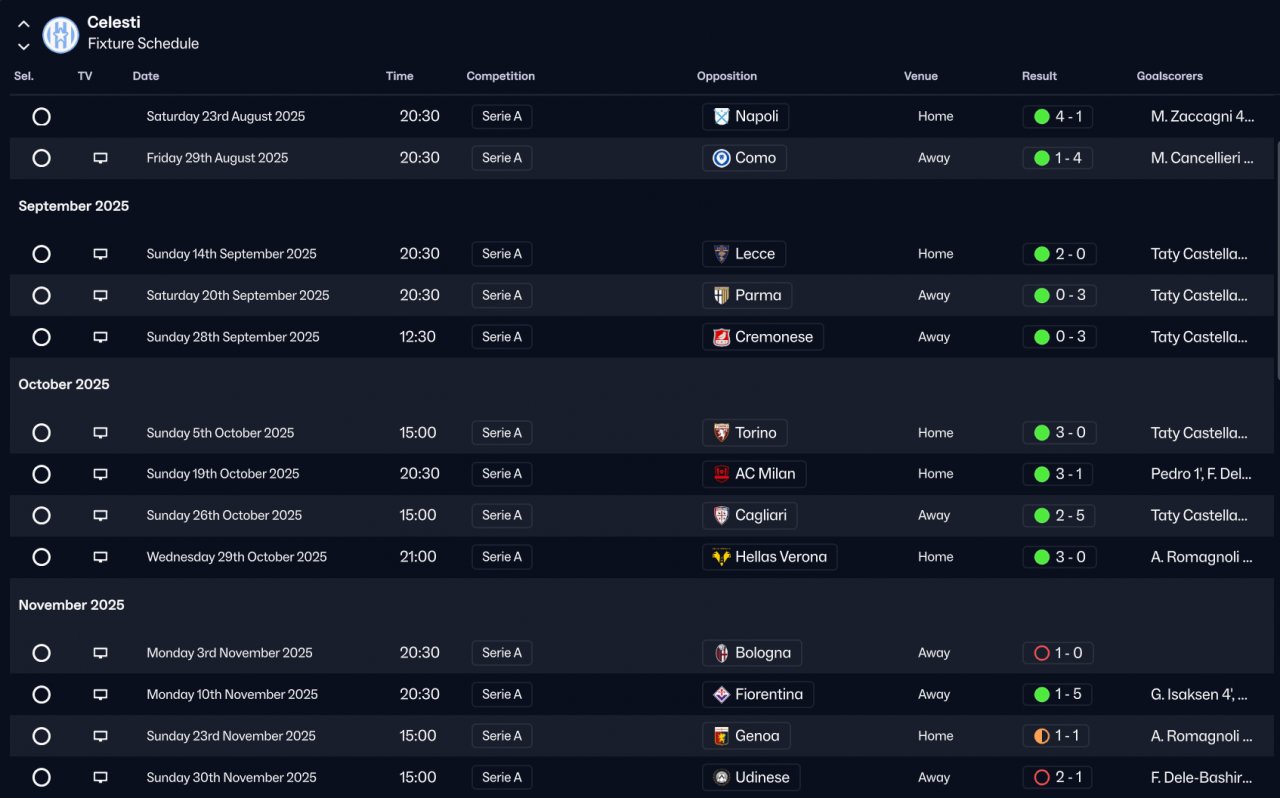Click the down chevron beside Celesti badge
The image size is (1280, 798).
click(x=24, y=46)
